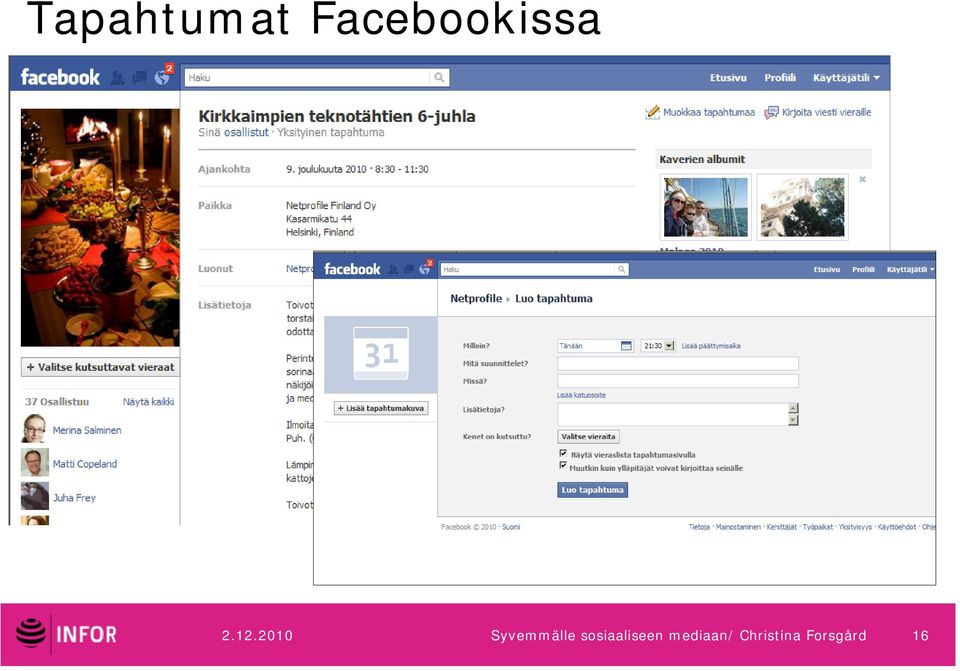Open the candlelit buffet event photo
The height and width of the screenshot is (671, 960).
pyautogui.click(x=100, y=228)
